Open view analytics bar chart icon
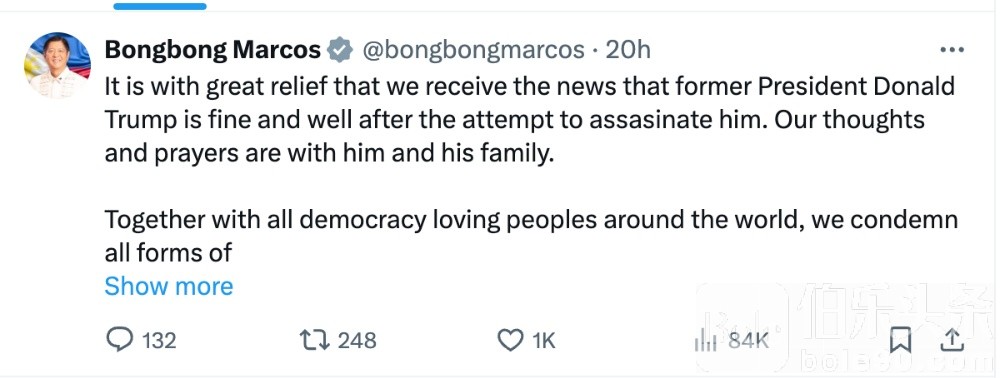The image size is (1000, 378). pos(705,340)
